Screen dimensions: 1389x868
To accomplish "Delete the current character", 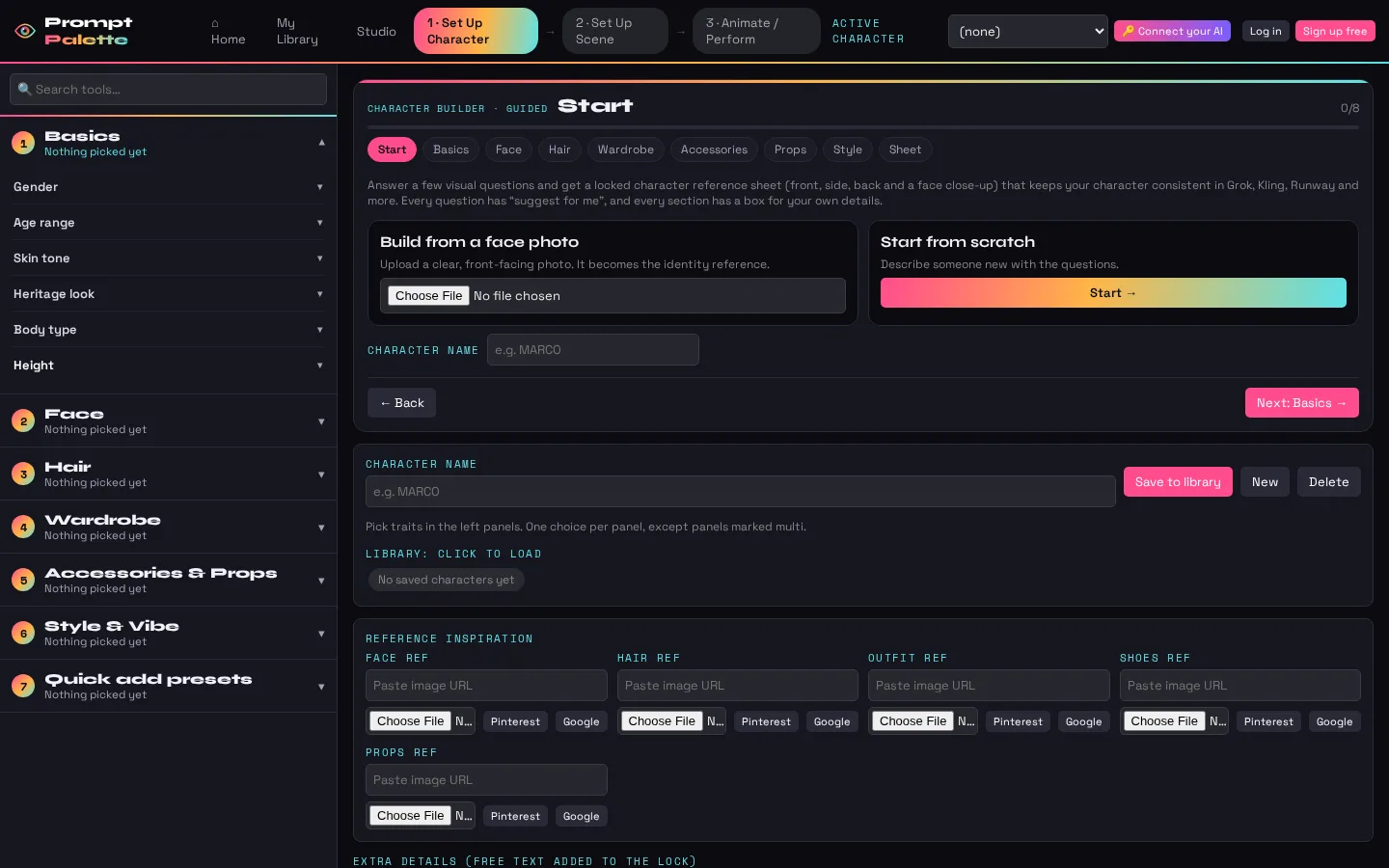I will point(1328,482).
